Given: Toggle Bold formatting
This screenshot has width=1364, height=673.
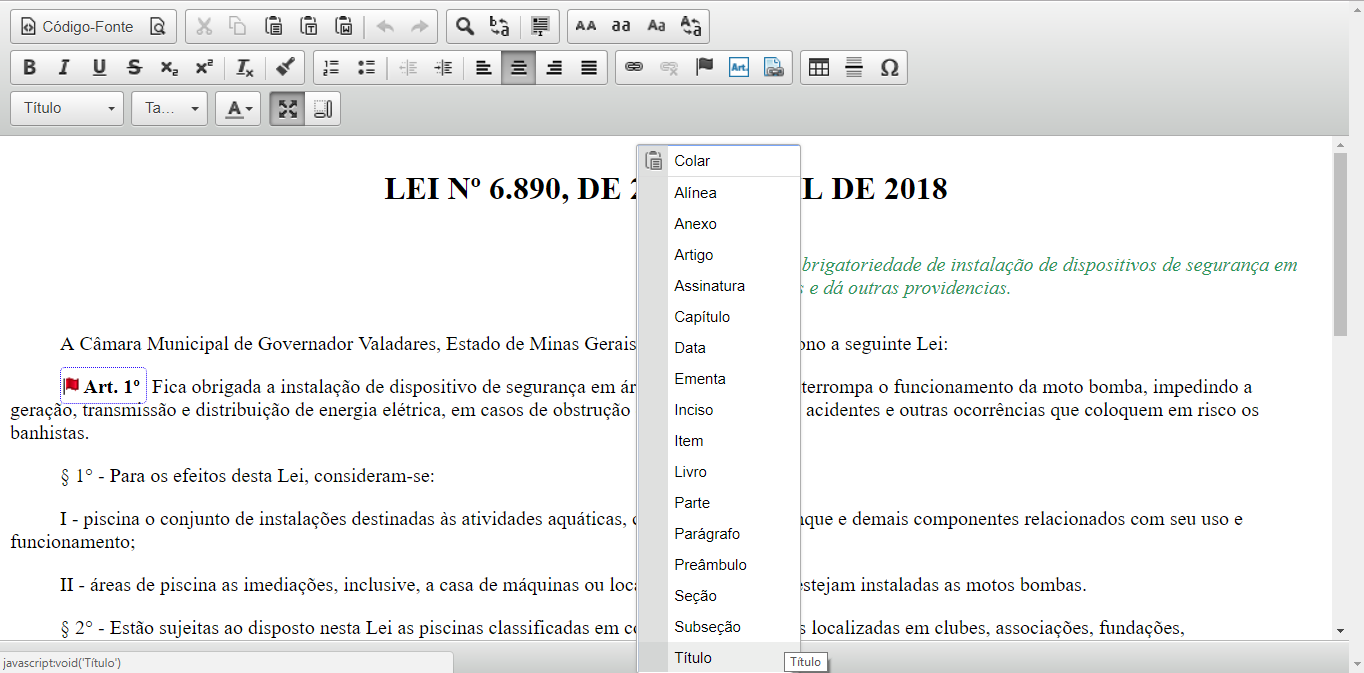Looking at the screenshot, I should pos(29,68).
